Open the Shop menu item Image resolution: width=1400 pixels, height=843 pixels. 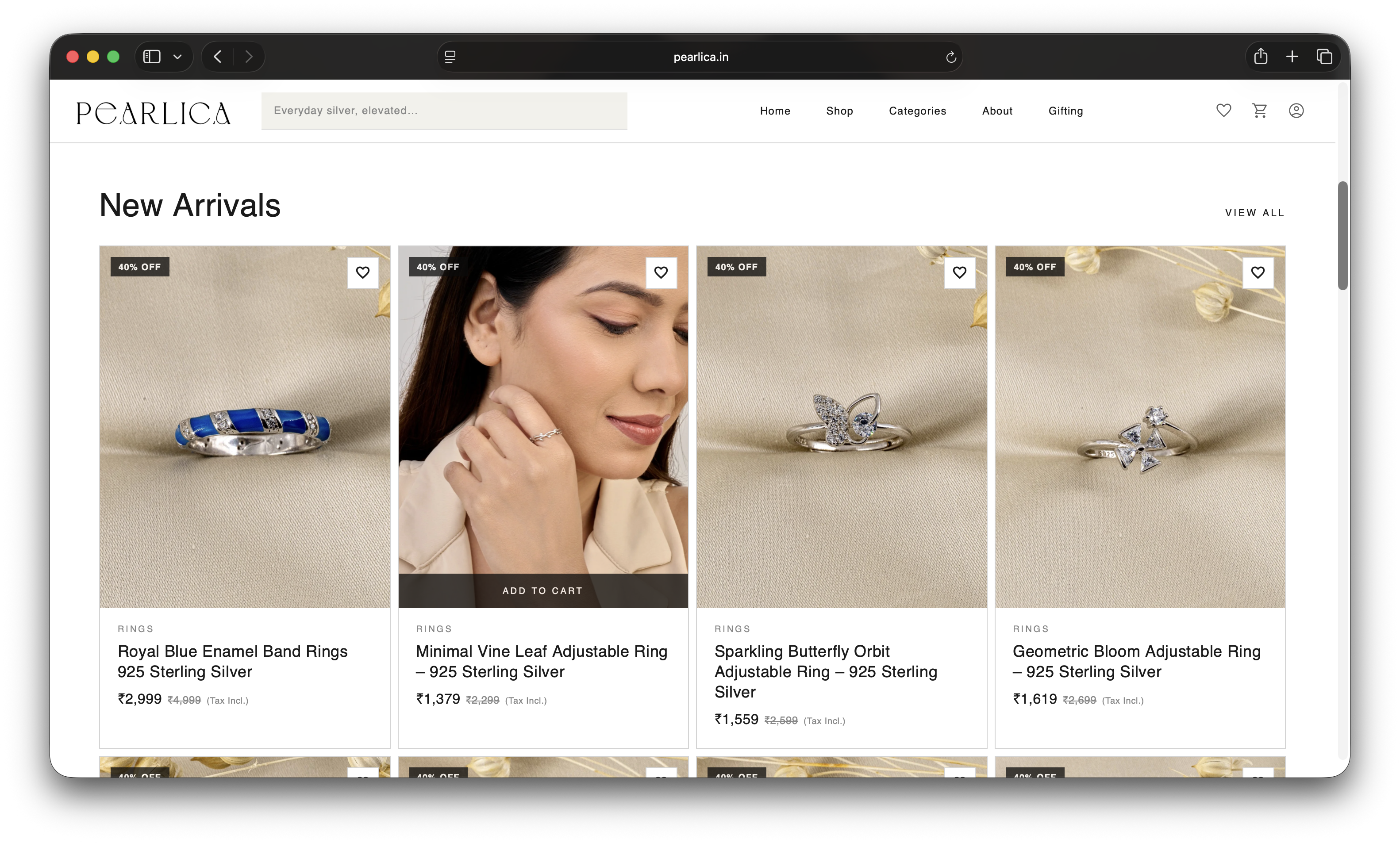point(839,111)
